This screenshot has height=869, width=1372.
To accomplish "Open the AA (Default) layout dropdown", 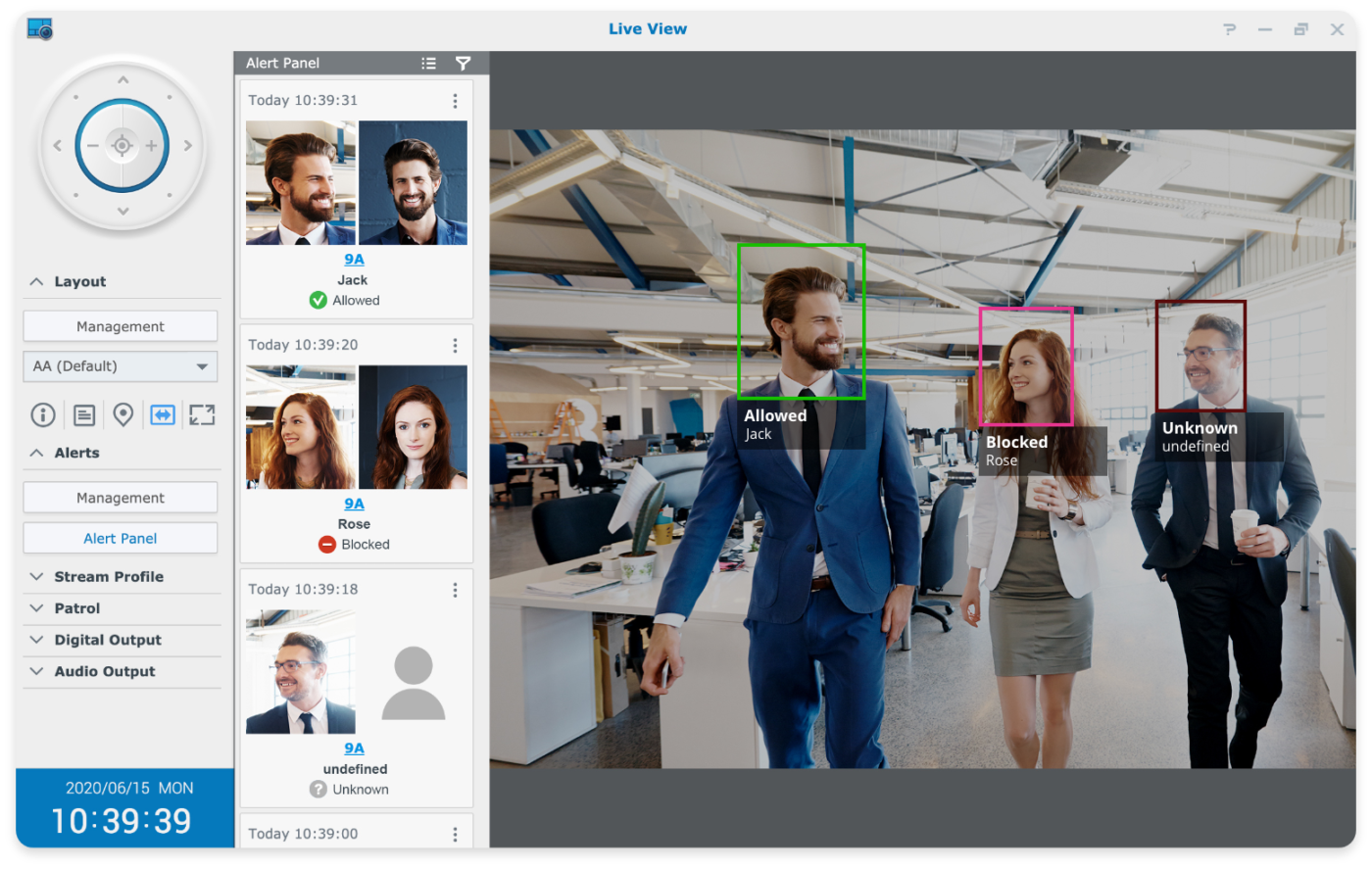I will point(120,365).
